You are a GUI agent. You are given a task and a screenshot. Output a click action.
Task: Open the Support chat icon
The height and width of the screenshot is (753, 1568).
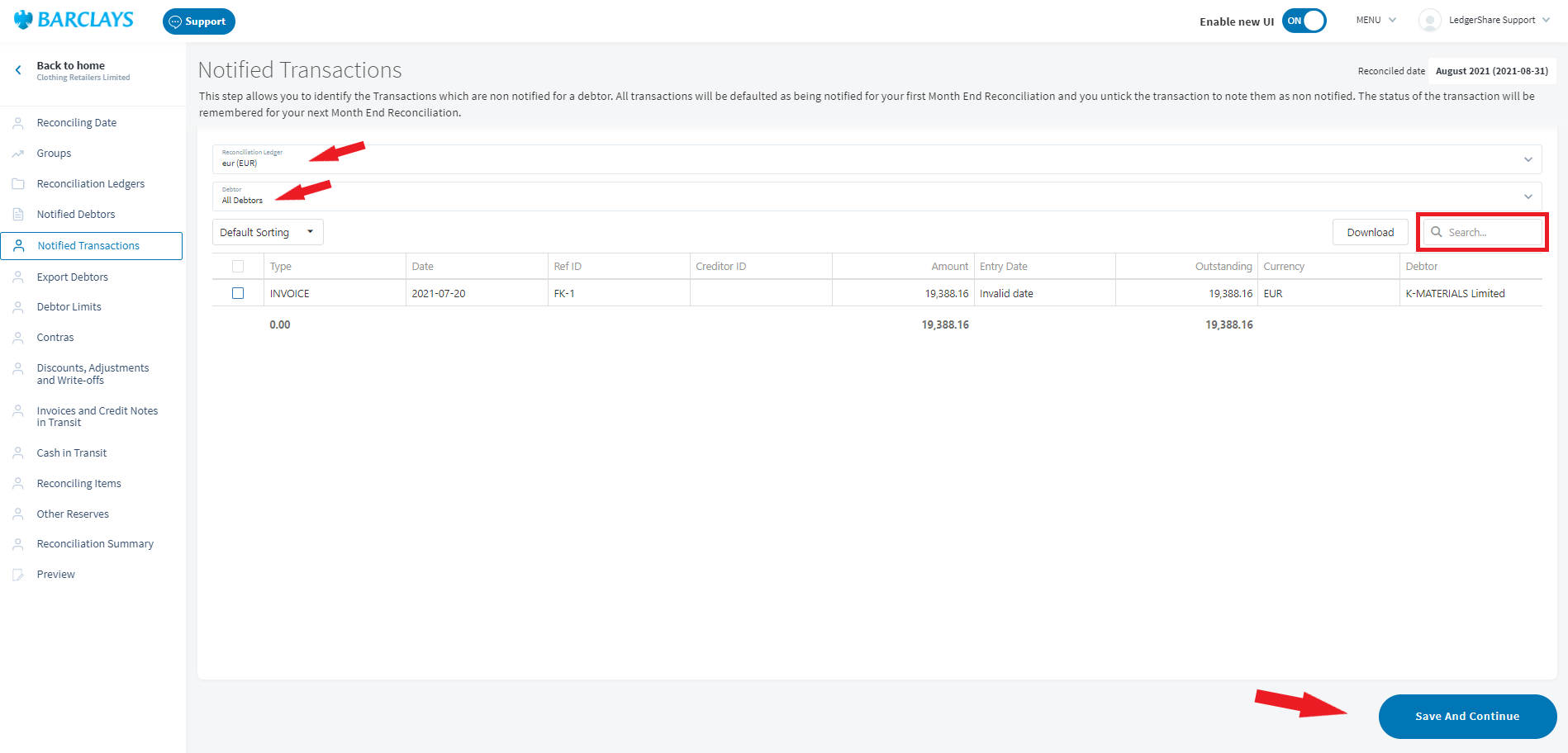point(175,21)
